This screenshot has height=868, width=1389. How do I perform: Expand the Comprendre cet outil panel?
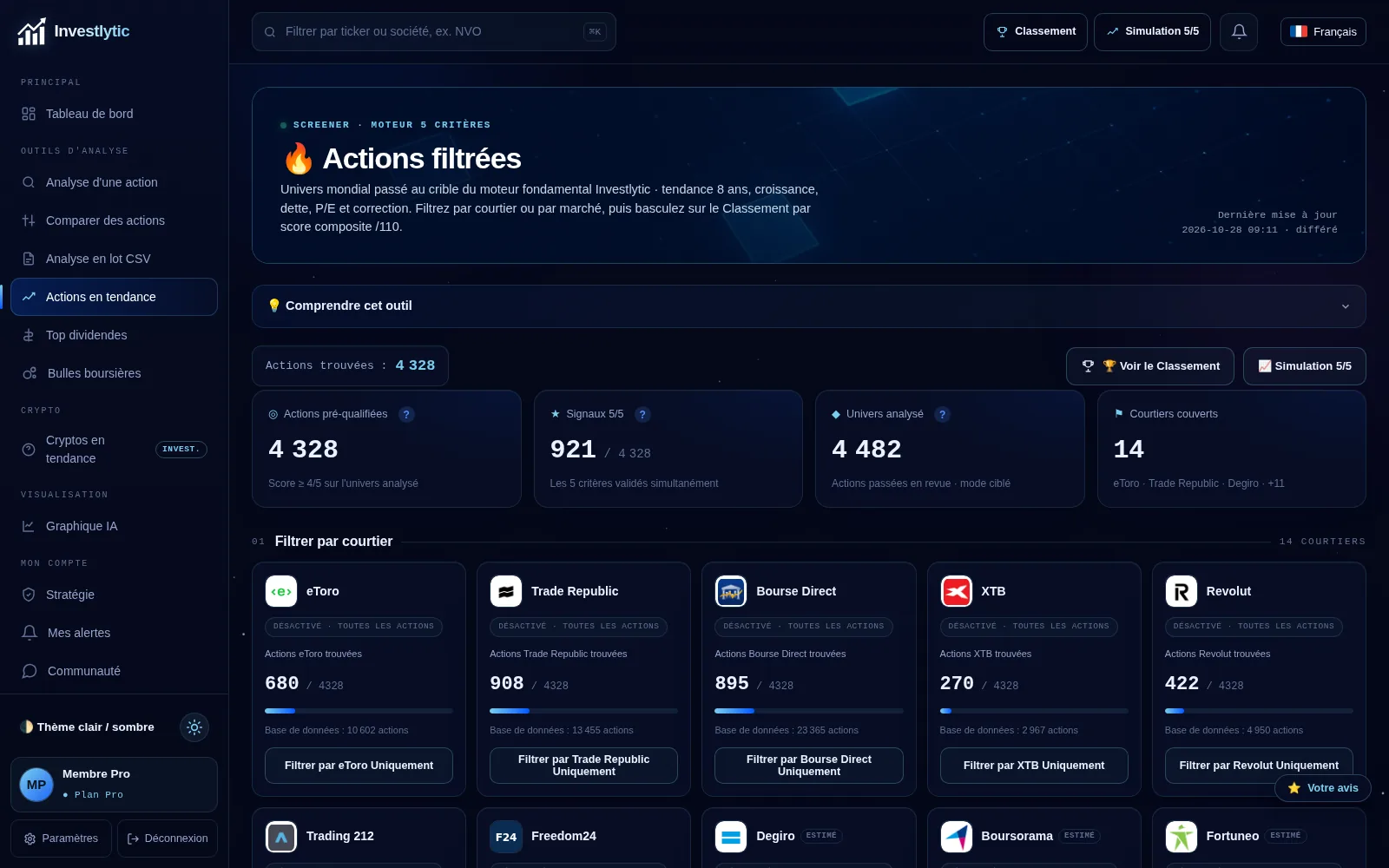pyautogui.click(x=808, y=306)
